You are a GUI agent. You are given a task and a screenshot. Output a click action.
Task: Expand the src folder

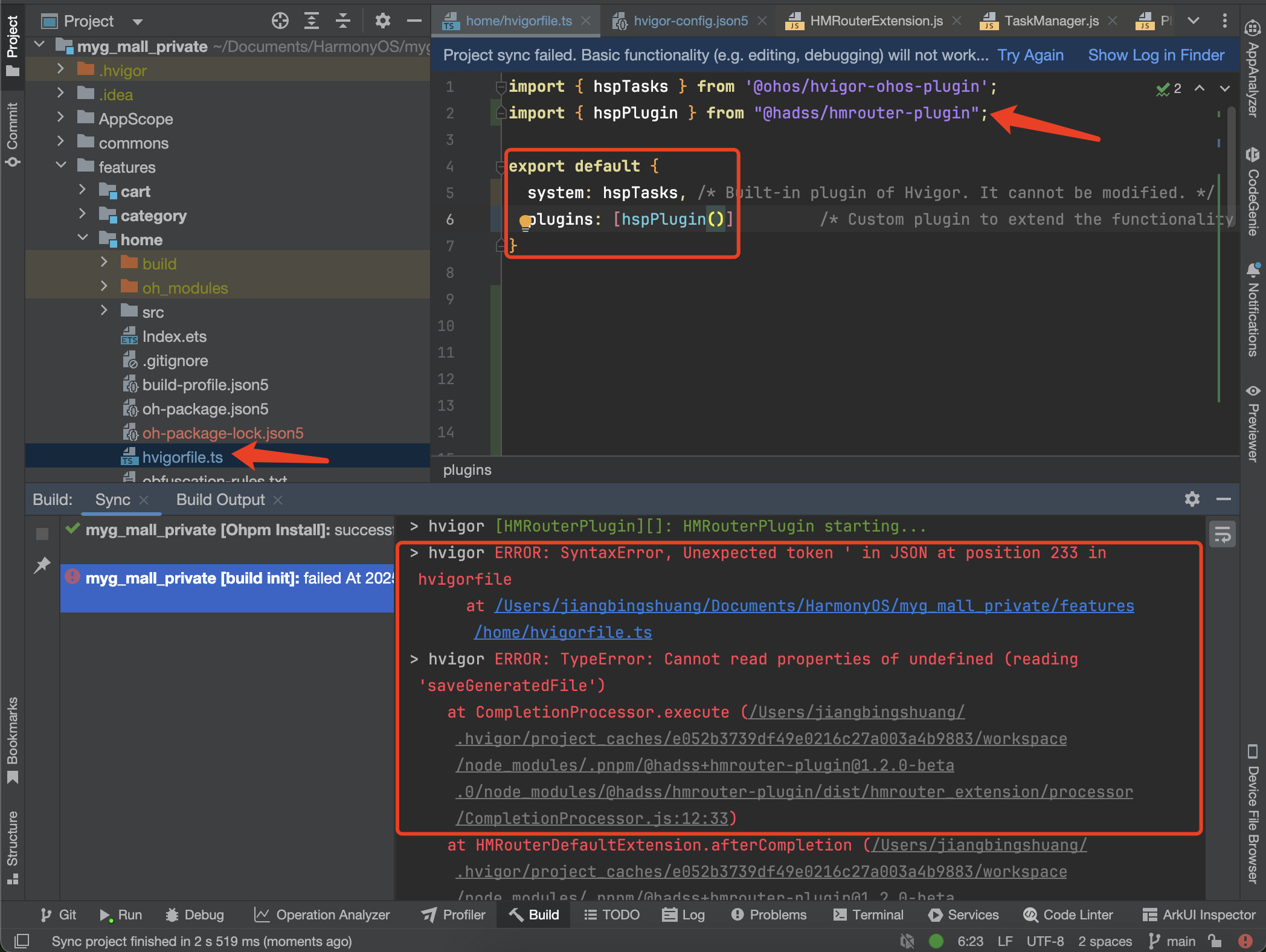coord(104,311)
